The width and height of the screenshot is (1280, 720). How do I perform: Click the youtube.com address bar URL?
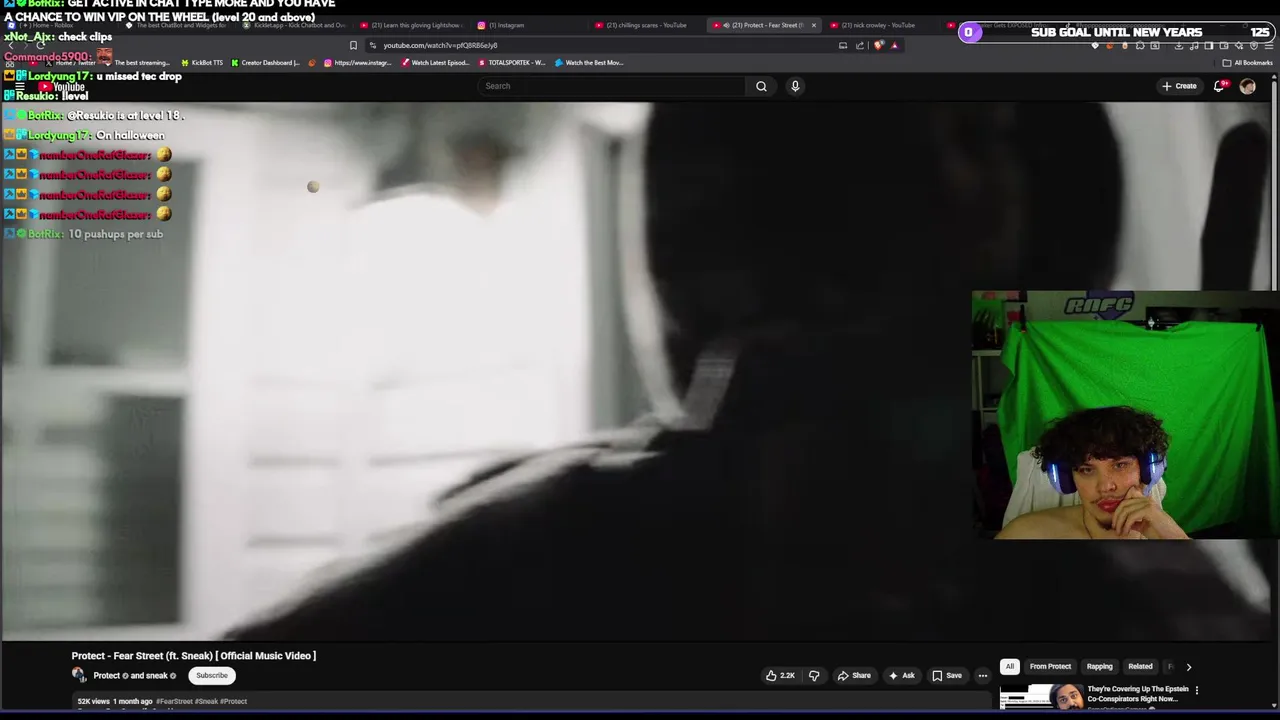(440, 45)
